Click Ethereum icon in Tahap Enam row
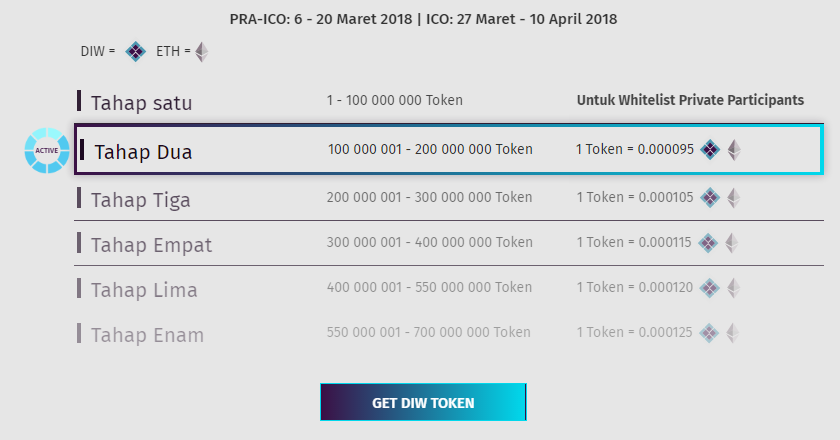 pyautogui.click(x=732, y=333)
